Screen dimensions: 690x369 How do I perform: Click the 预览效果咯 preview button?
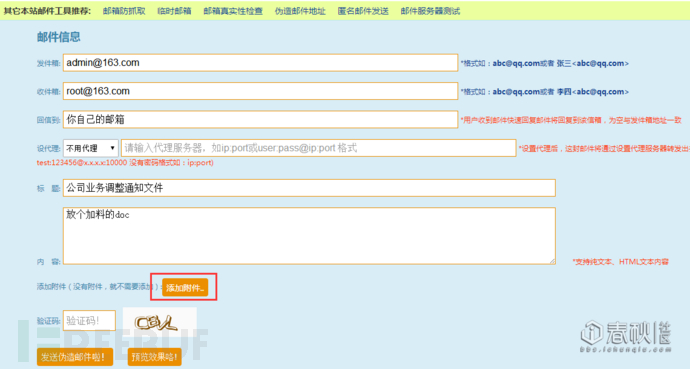point(155,357)
